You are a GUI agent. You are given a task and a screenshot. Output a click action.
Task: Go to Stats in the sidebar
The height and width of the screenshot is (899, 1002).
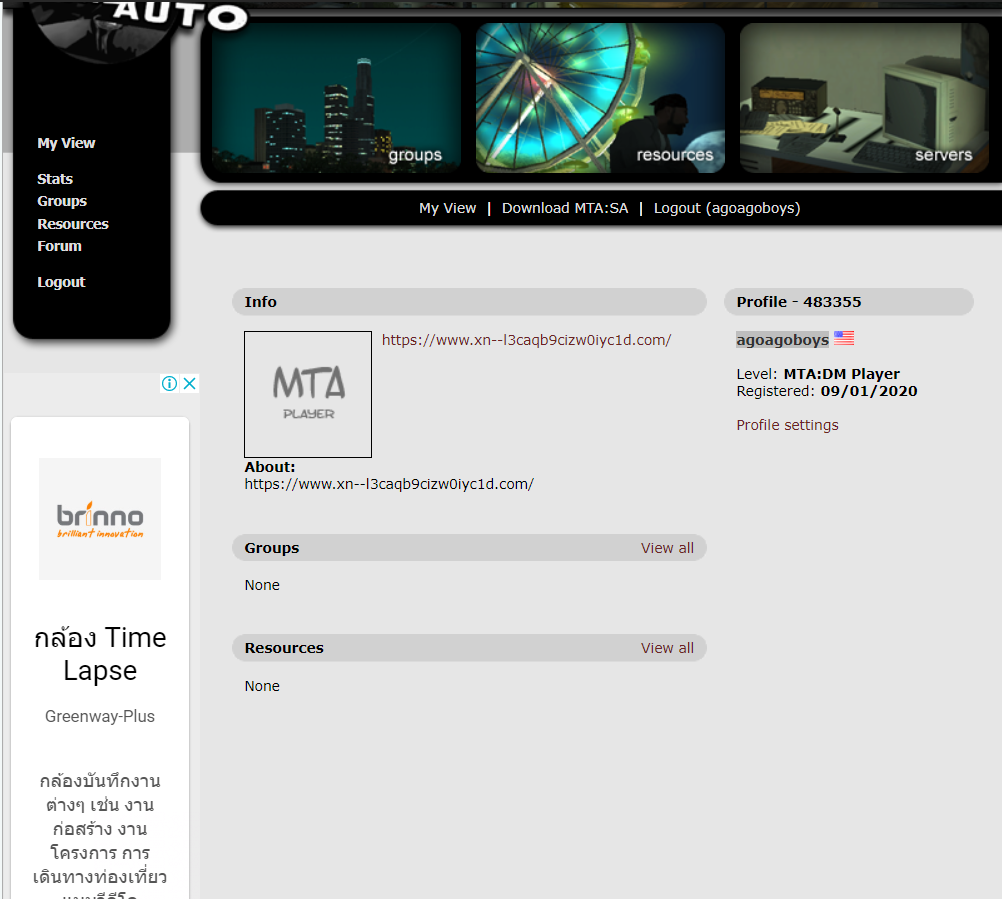(x=55, y=179)
